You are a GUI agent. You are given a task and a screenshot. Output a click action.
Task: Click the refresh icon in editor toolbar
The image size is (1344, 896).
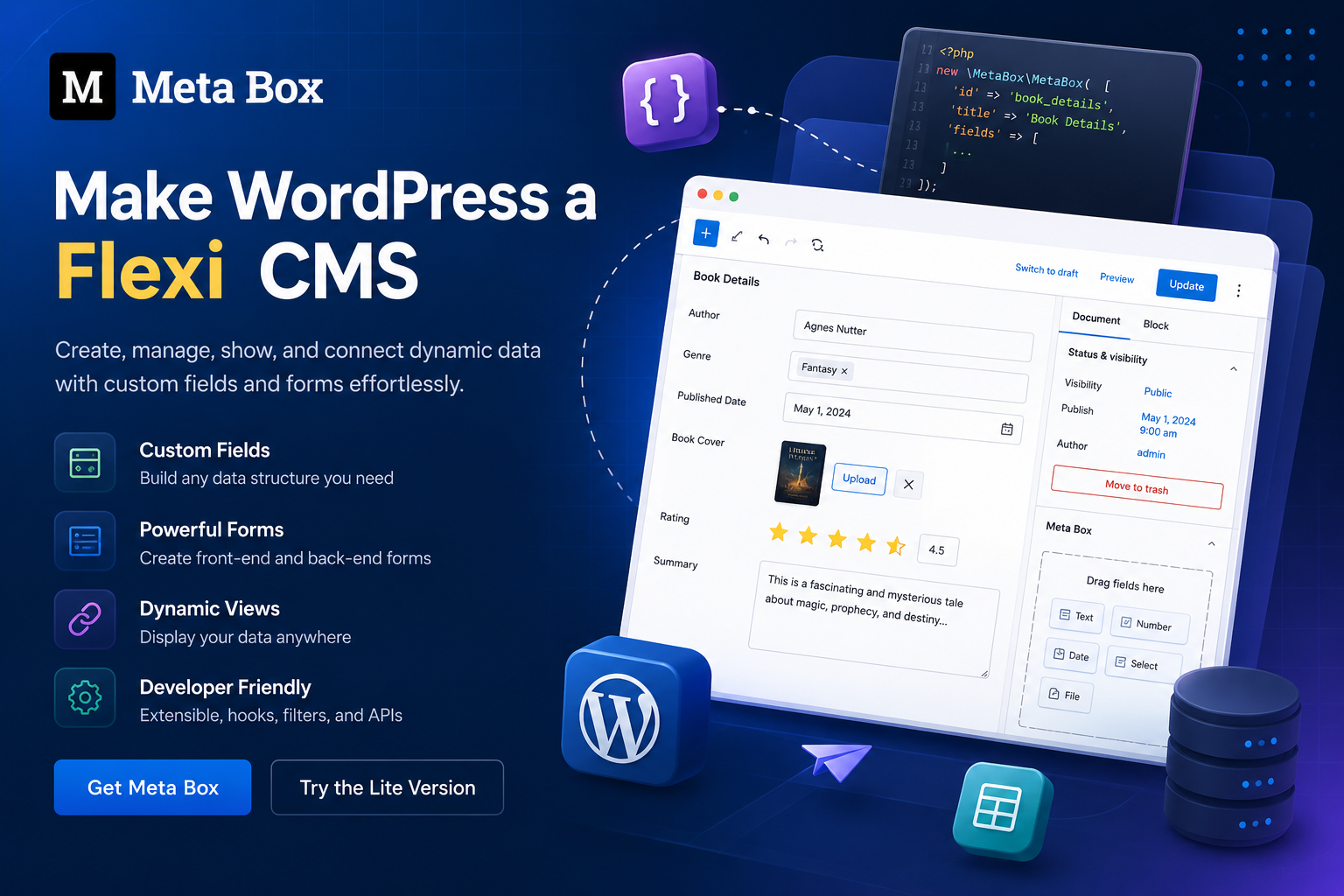[x=817, y=245]
